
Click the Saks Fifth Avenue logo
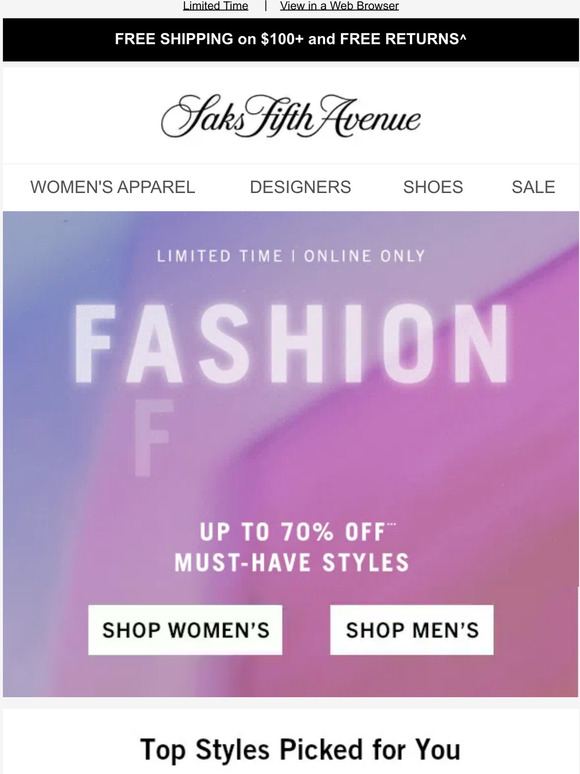(291, 117)
